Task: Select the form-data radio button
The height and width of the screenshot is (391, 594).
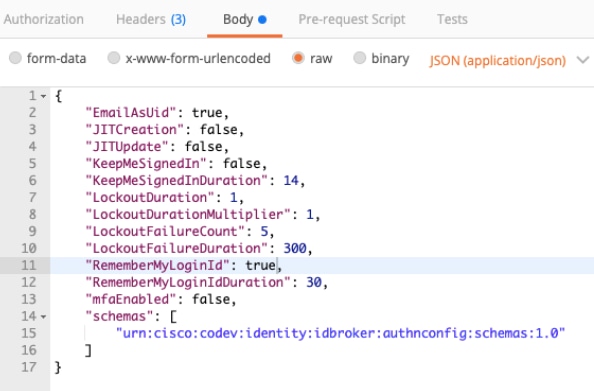Action: [x=15, y=58]
